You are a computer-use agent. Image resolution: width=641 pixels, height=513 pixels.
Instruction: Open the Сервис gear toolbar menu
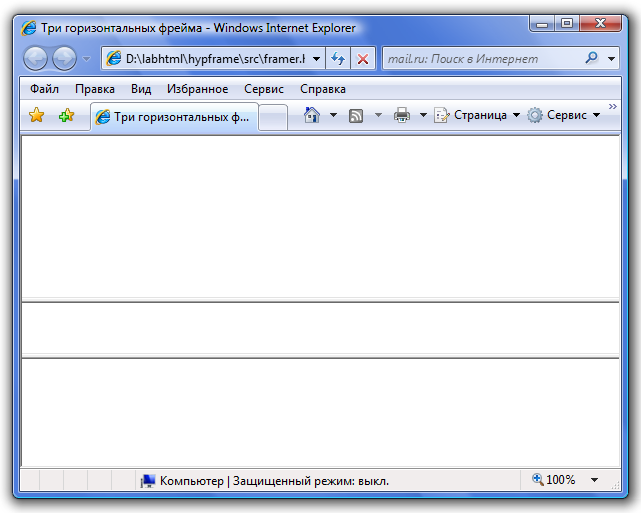[x=564, y=115]
